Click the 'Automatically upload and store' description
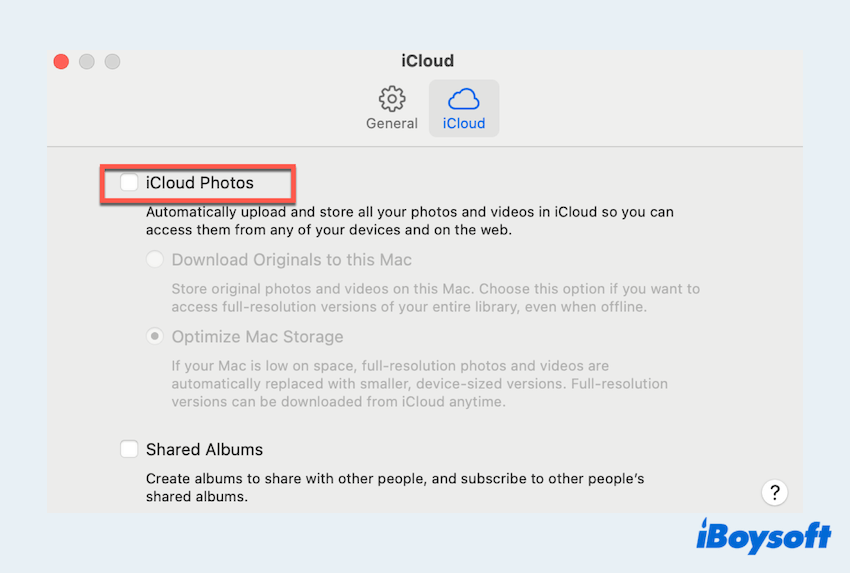The height and width of the screenshot is (573, 850). [x=410, y=221]
